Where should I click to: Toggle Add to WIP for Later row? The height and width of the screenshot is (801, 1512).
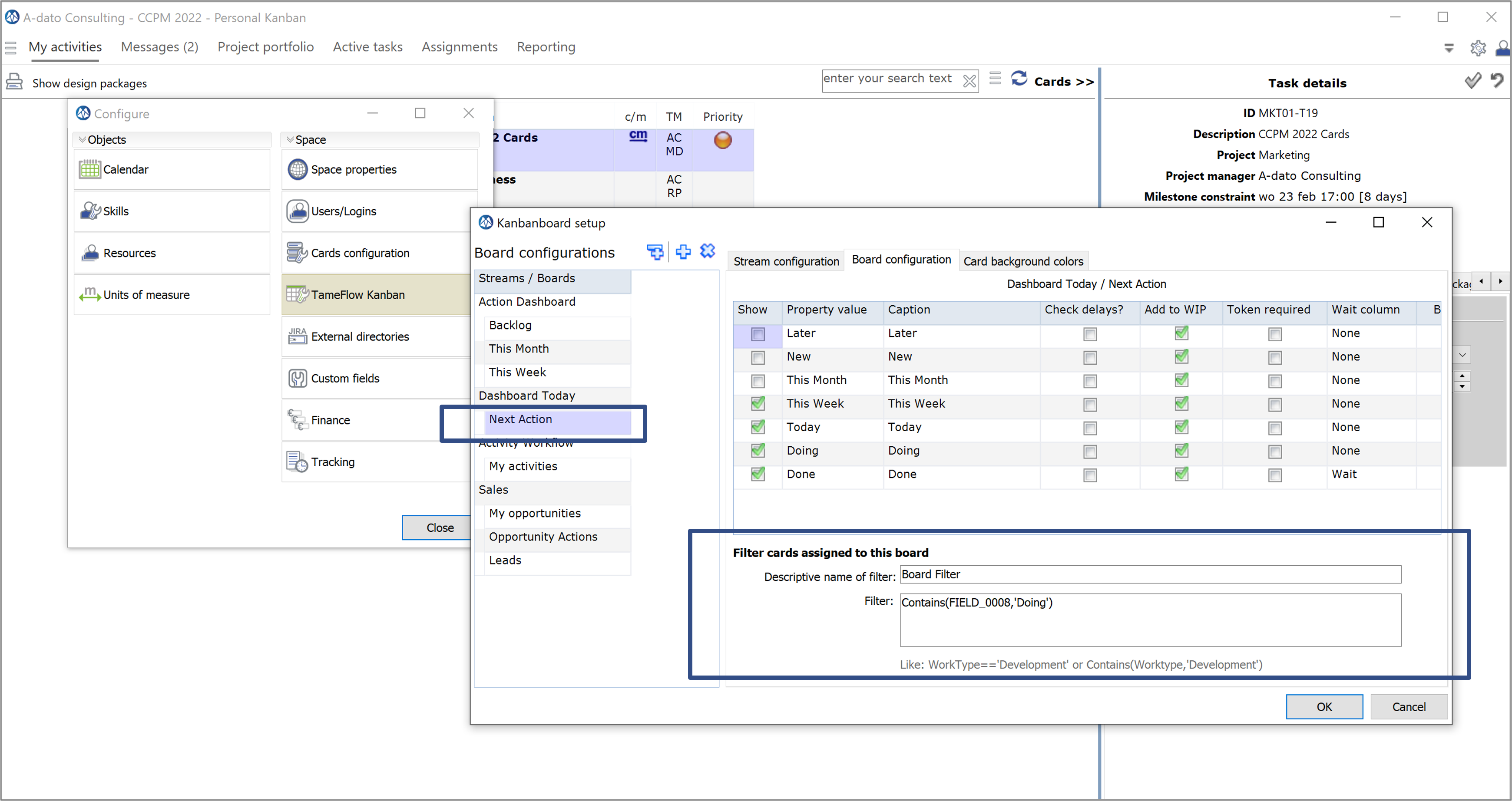1181,333
